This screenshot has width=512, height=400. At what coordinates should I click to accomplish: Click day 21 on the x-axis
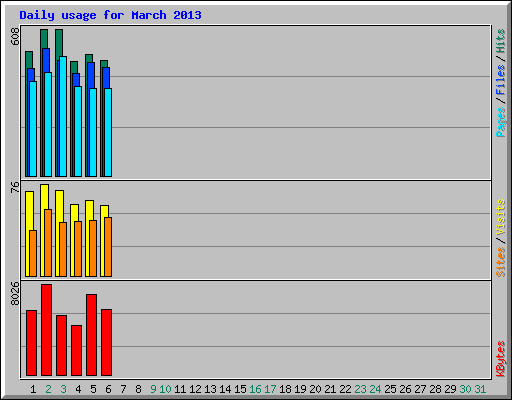pos(330,389)
